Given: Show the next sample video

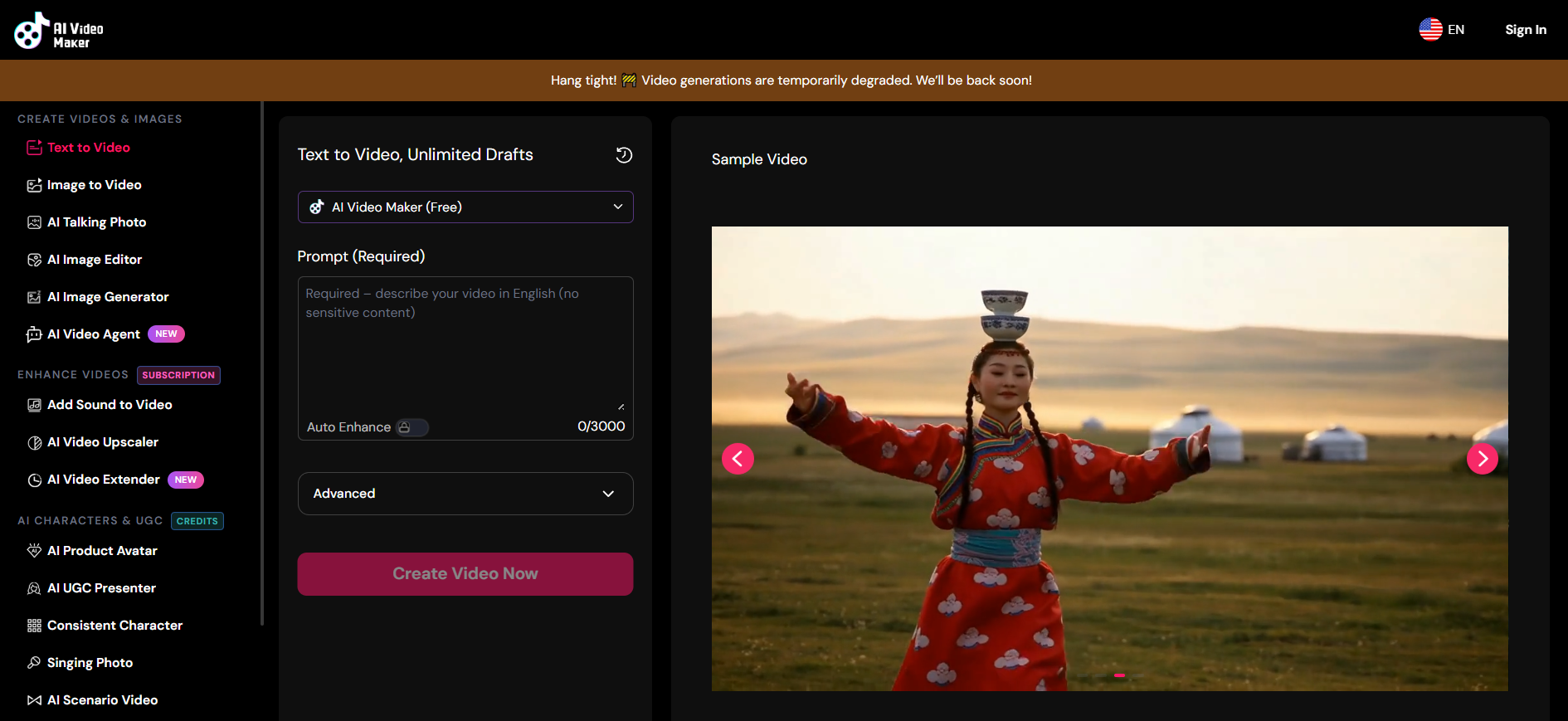Looking at the screenshot, I should [x=1482, y=459].
